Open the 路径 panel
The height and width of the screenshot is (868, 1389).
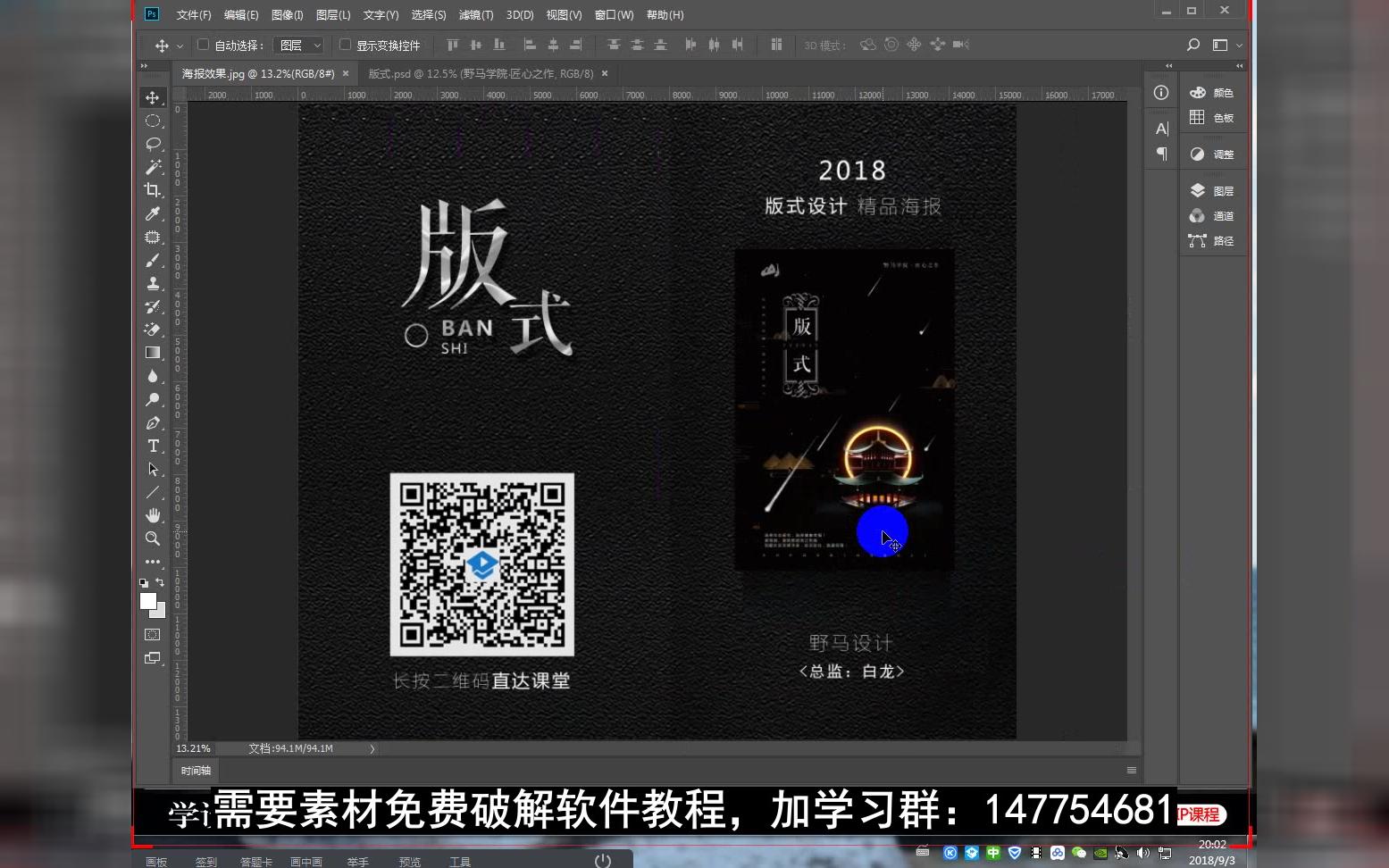point(1212,241)
